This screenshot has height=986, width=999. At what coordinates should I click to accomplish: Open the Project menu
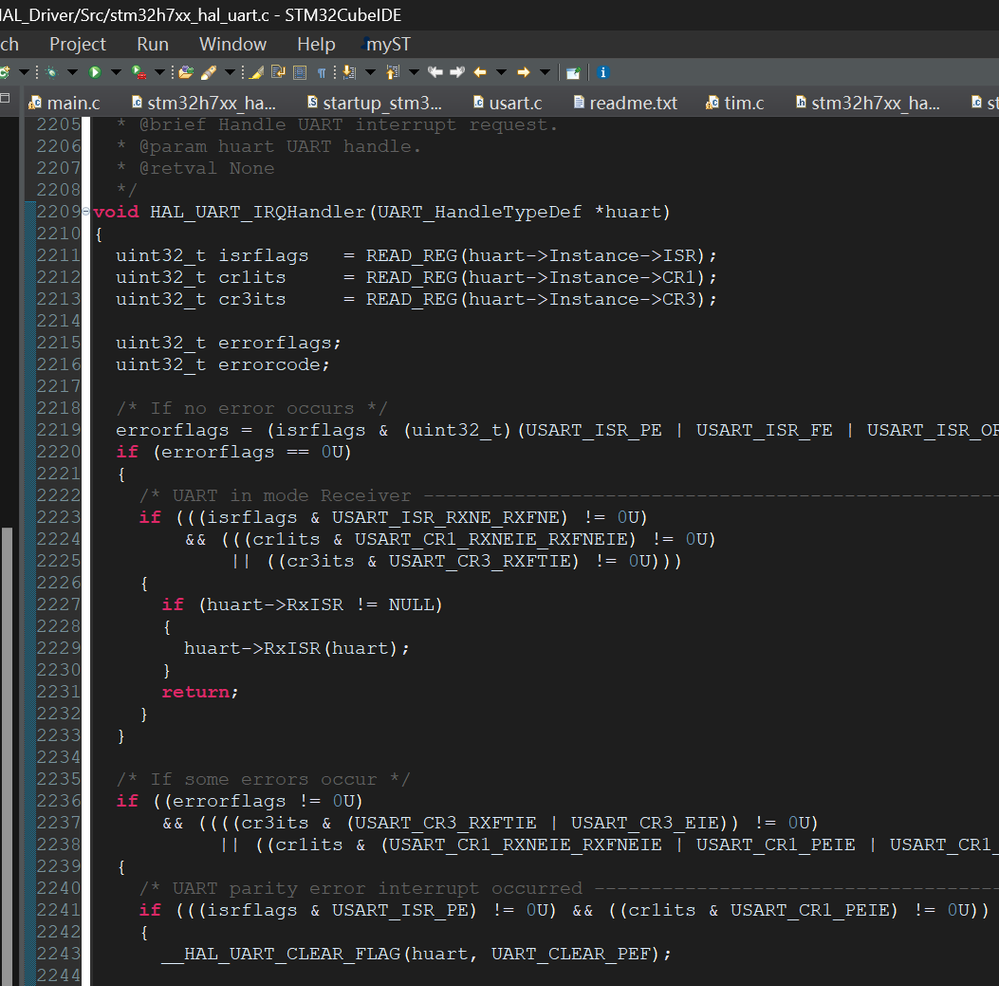77,44
